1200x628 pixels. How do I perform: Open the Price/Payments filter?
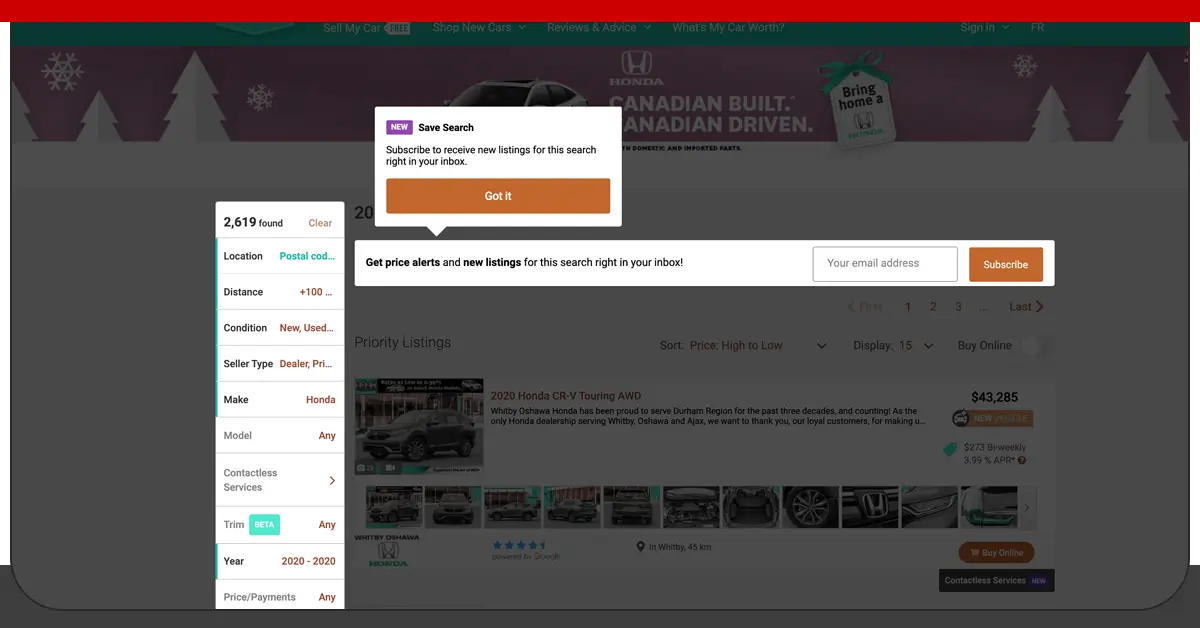(280, 597)
